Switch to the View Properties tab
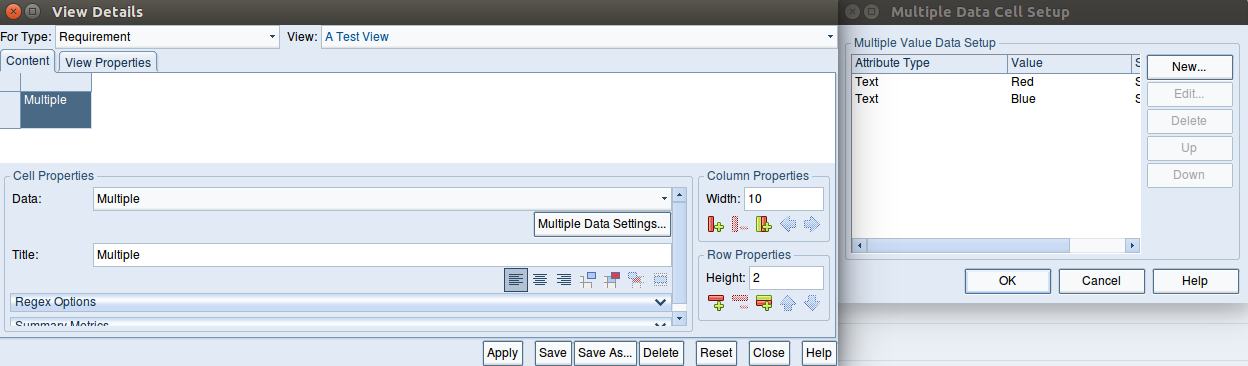 (x=108, y=62)
